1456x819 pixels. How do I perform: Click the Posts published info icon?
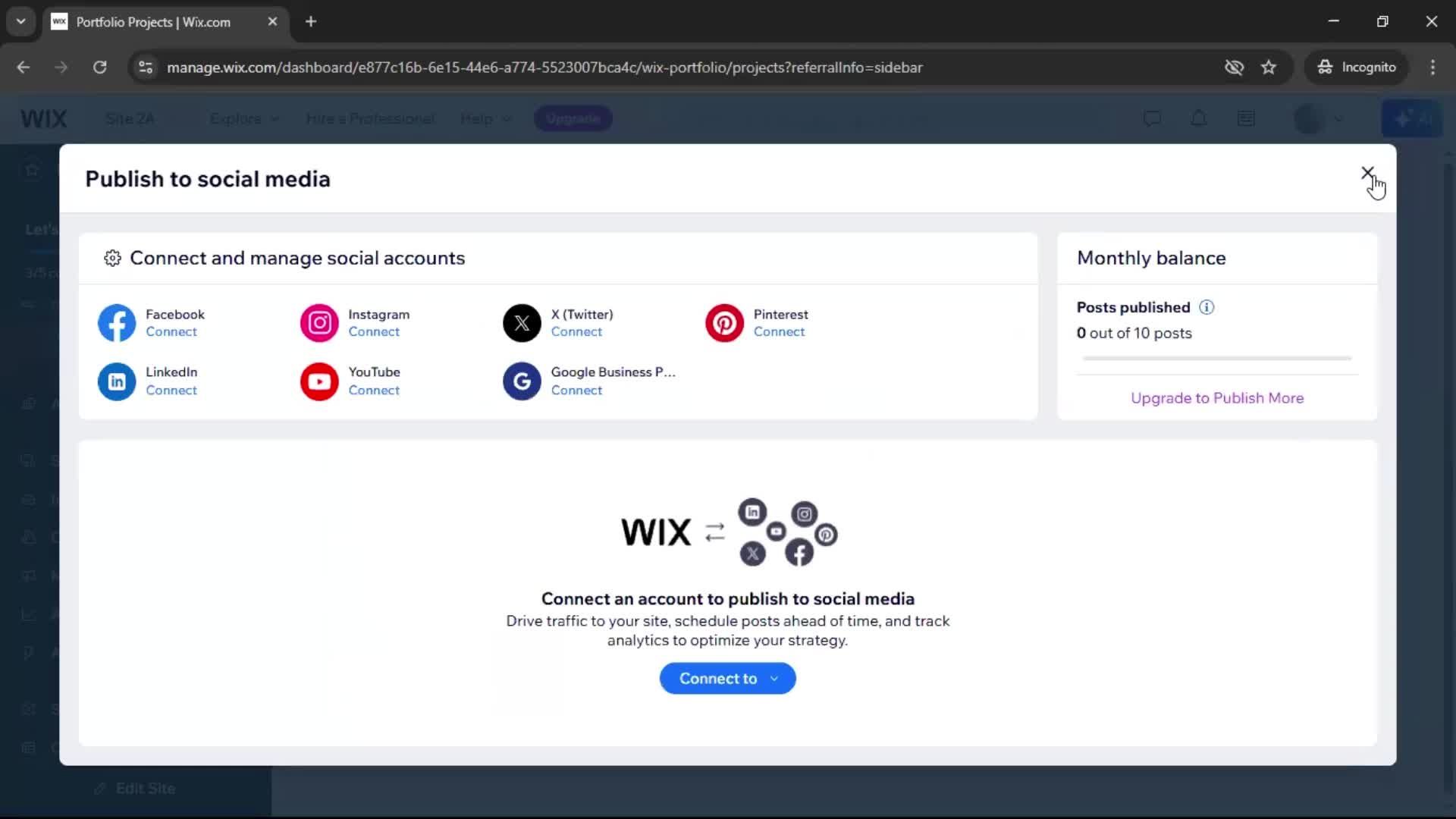[x=1207, y=307]
